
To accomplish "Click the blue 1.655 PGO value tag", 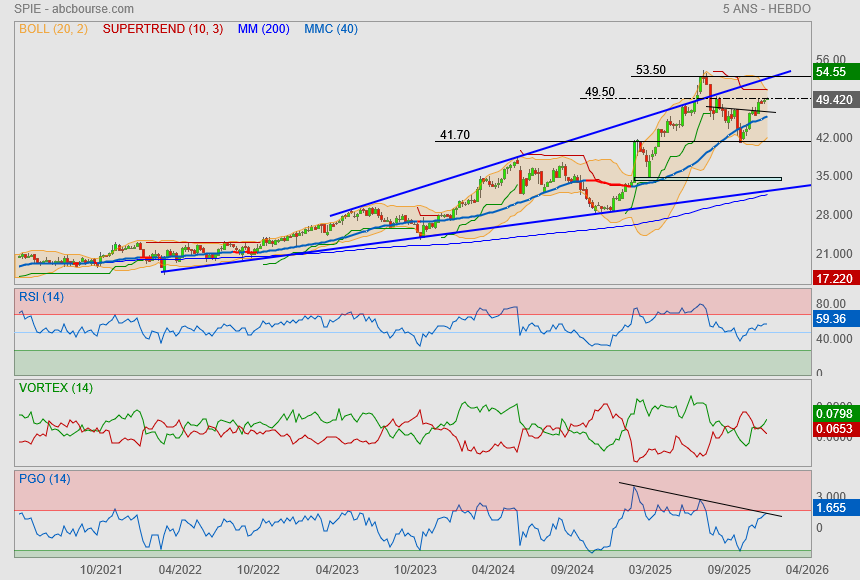I will click(832, 508).
